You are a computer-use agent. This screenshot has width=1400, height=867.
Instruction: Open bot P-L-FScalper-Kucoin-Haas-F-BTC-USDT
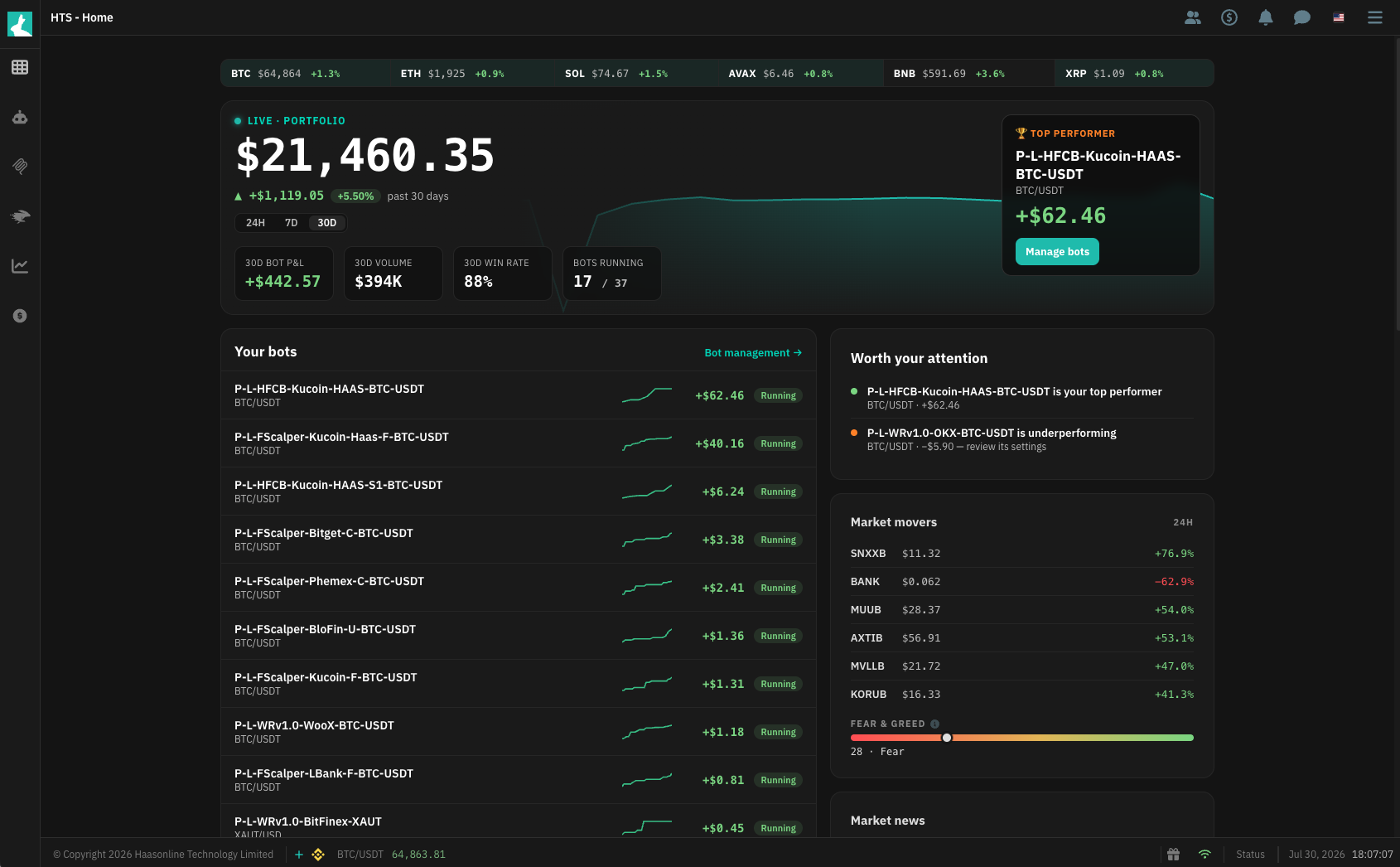click(x=519, y=443)
